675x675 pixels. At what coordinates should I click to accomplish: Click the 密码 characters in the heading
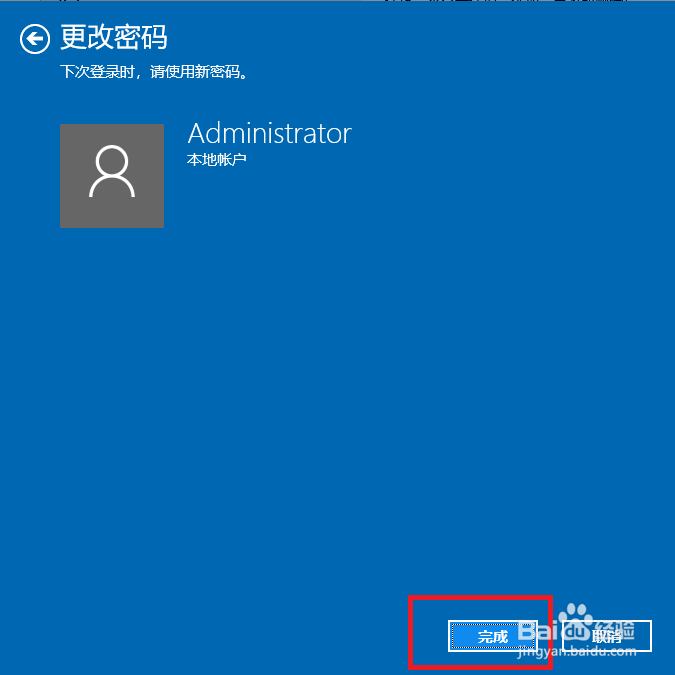tap(141, 37)
